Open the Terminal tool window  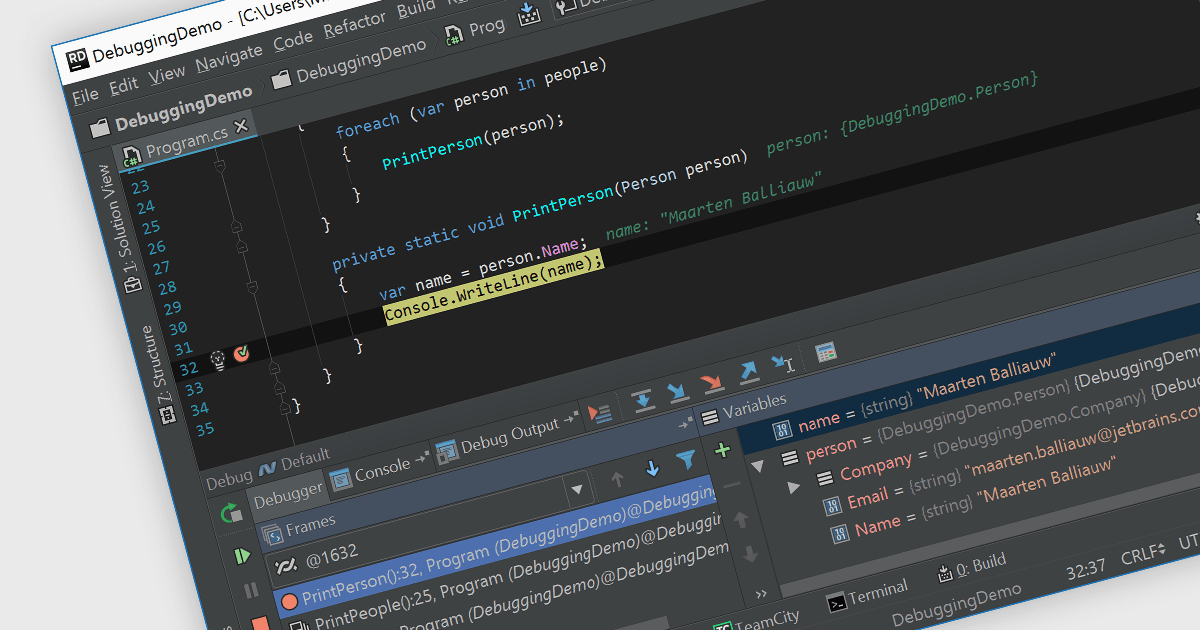(x=867, y=594)
